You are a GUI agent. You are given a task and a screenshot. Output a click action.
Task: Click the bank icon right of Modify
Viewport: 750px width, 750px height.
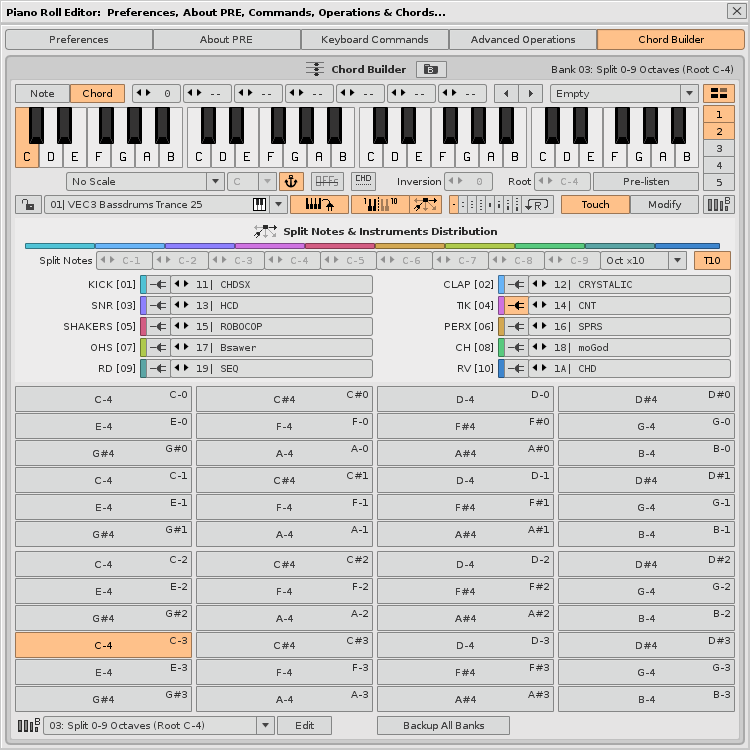(718, 204)
